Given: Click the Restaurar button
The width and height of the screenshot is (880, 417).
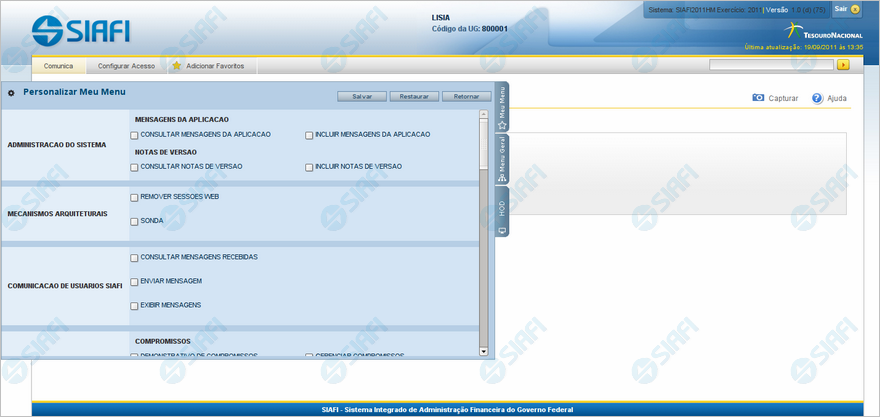Looking at the screenshot, I should coord(414,97).
